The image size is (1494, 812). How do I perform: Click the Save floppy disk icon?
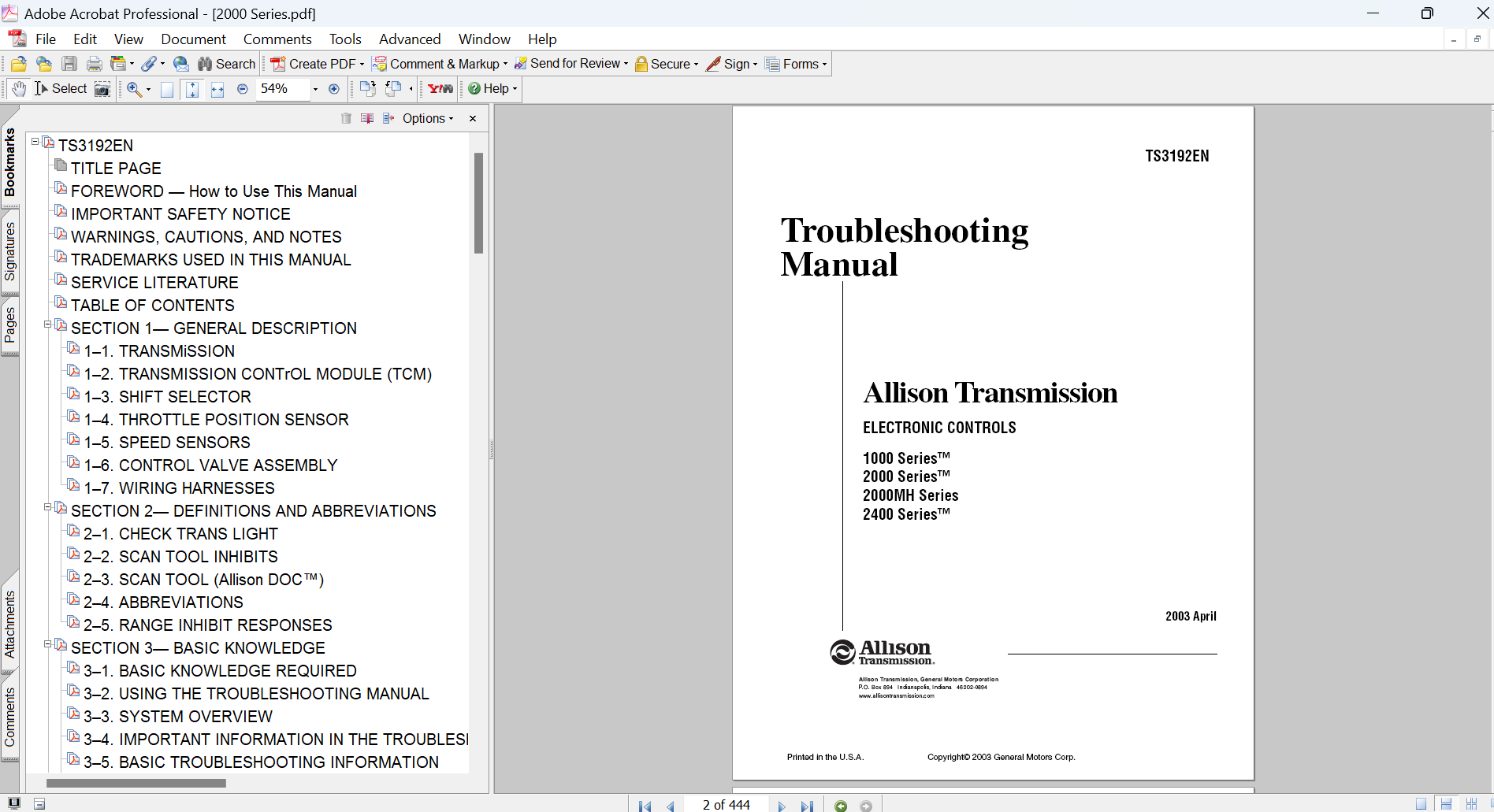point(69,64)
